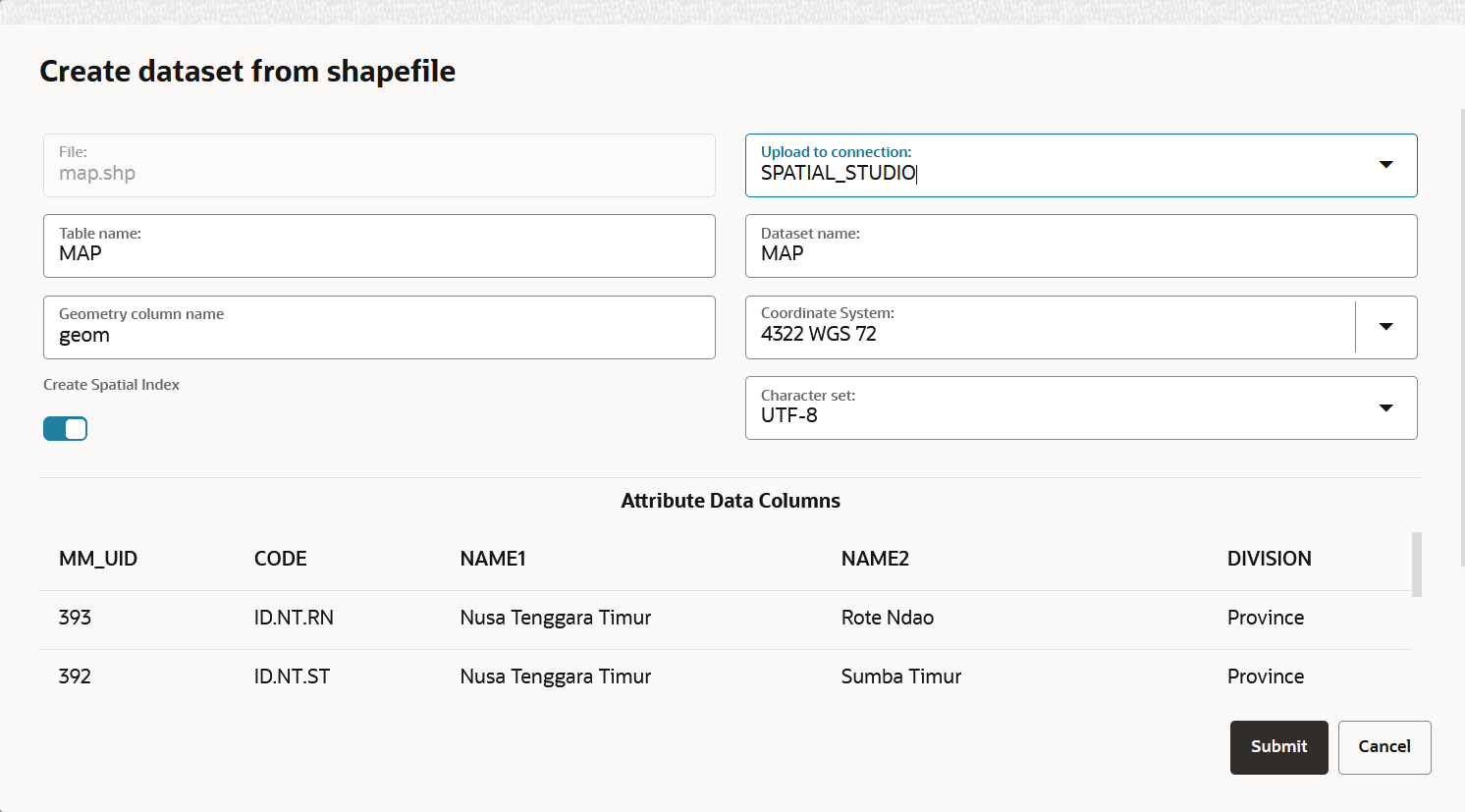
Task: Edit the Geometry column name field
Action: click(x=379, y=327)
